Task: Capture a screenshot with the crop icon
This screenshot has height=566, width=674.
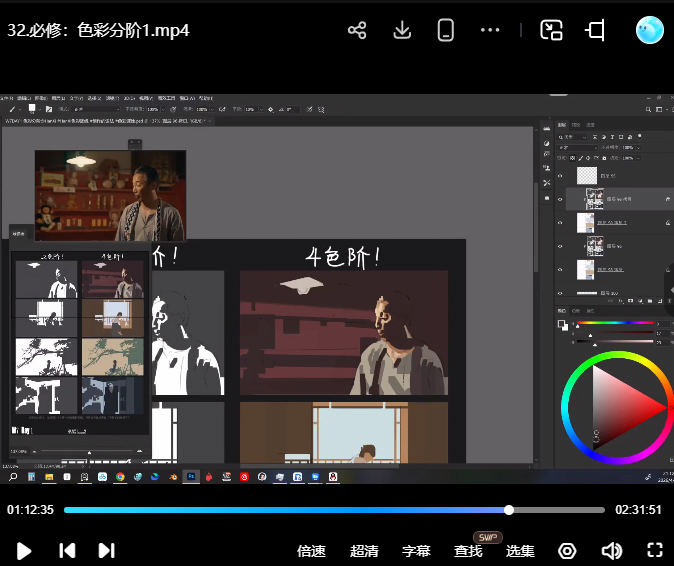Action: pos(595,30)
